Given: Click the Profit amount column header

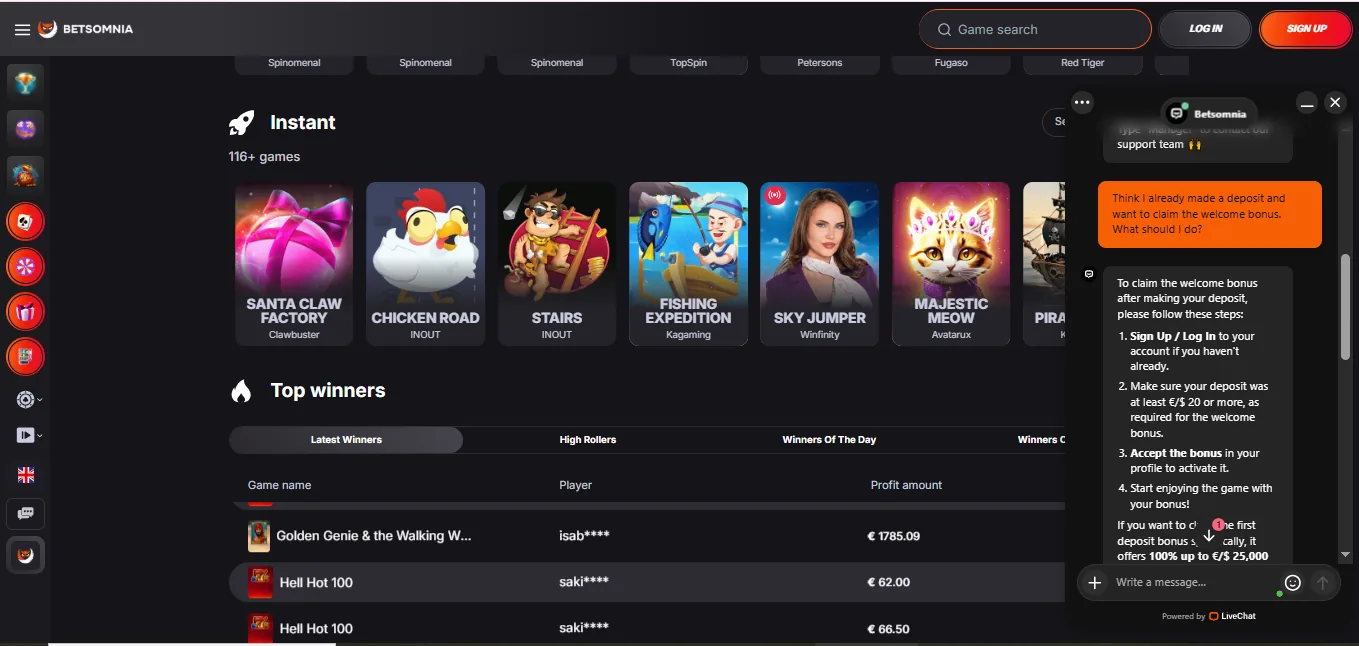Looking at the screenshot, I should click(906, 485).
